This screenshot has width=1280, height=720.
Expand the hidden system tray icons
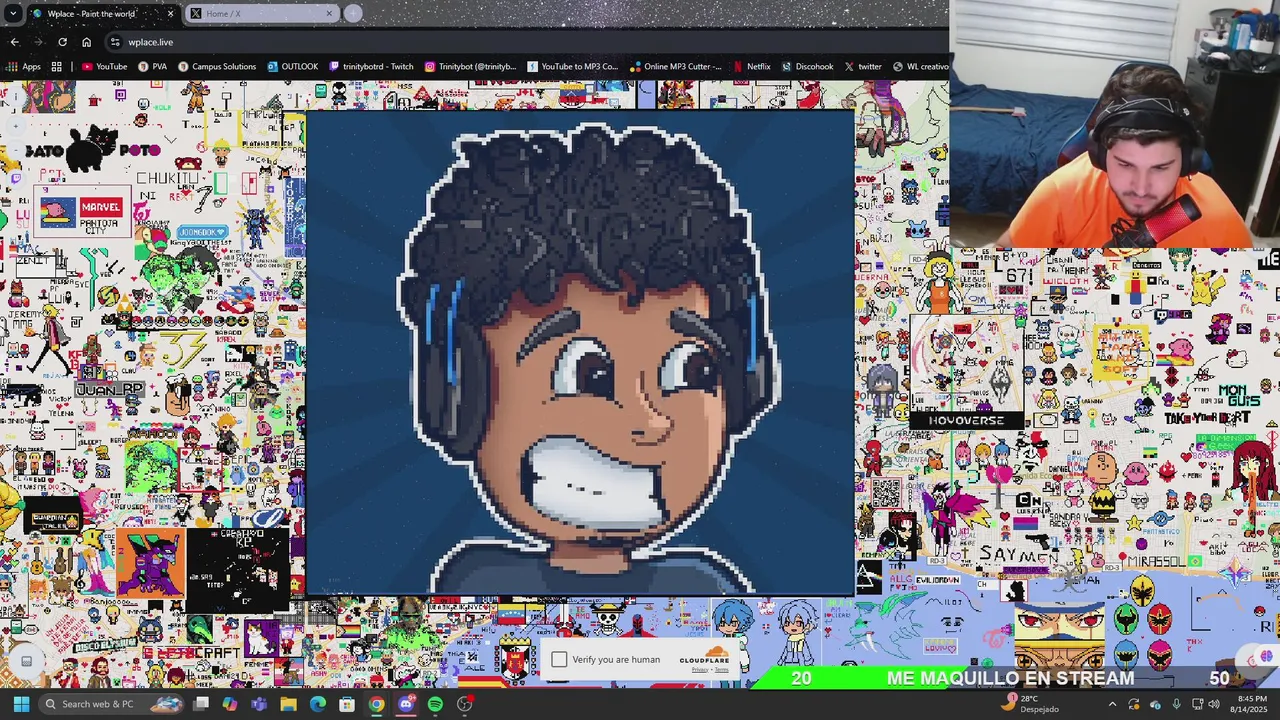[x=1112, y=704]
